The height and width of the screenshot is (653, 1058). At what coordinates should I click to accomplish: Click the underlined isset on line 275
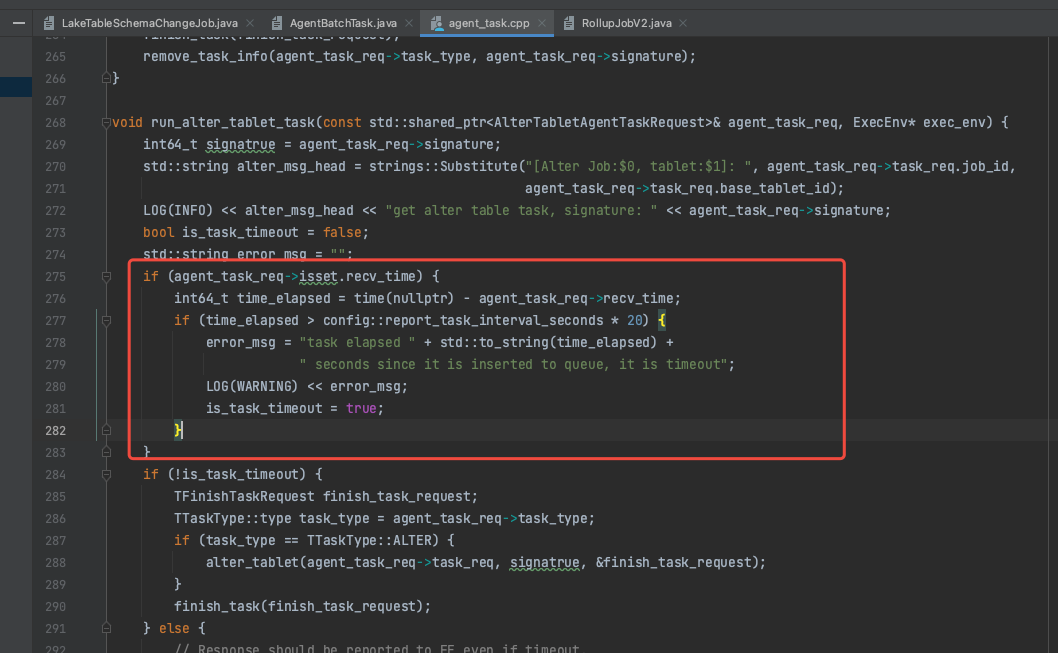point(318,277)
